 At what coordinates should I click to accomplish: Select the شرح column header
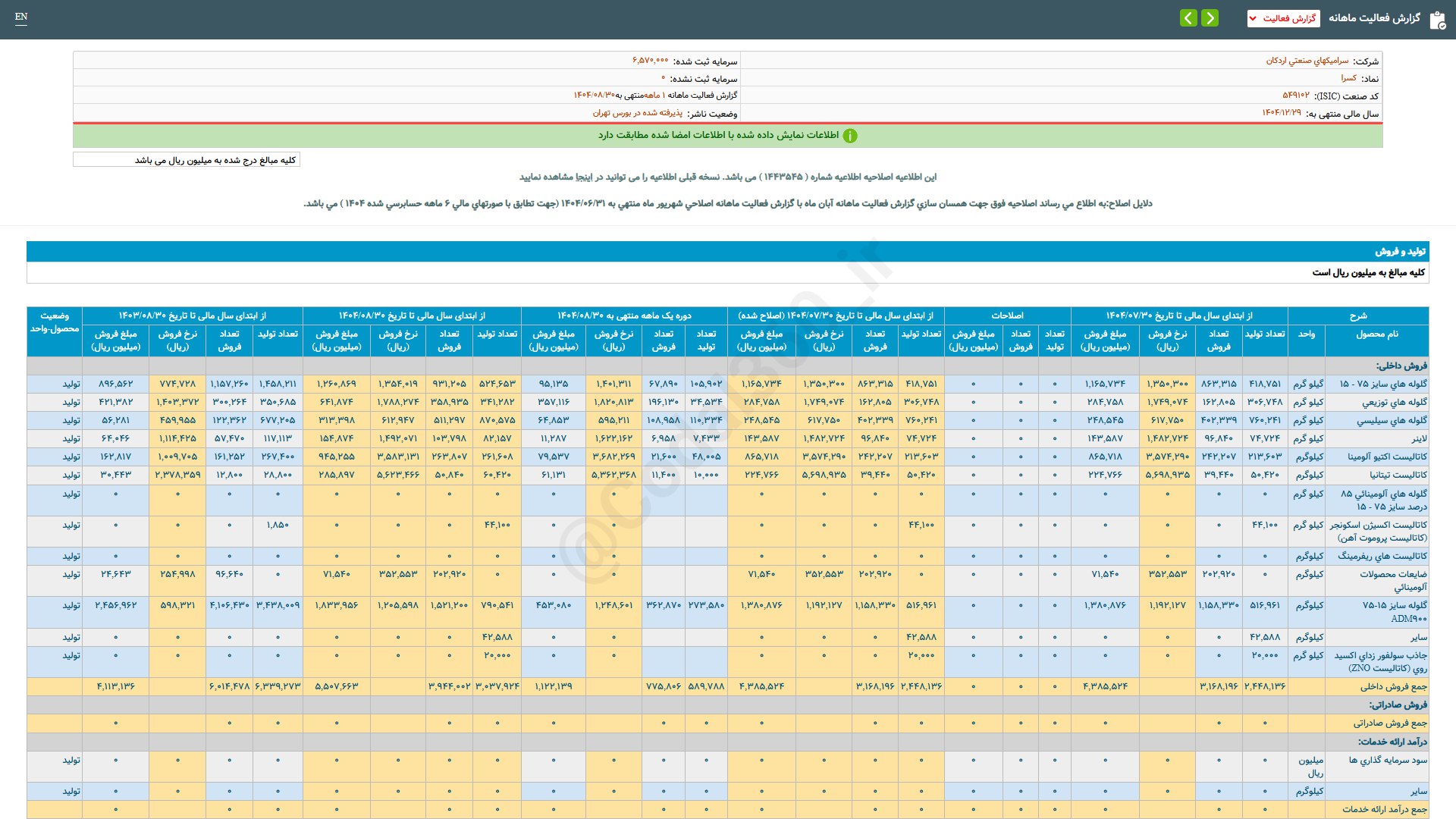coord(1357,315)
